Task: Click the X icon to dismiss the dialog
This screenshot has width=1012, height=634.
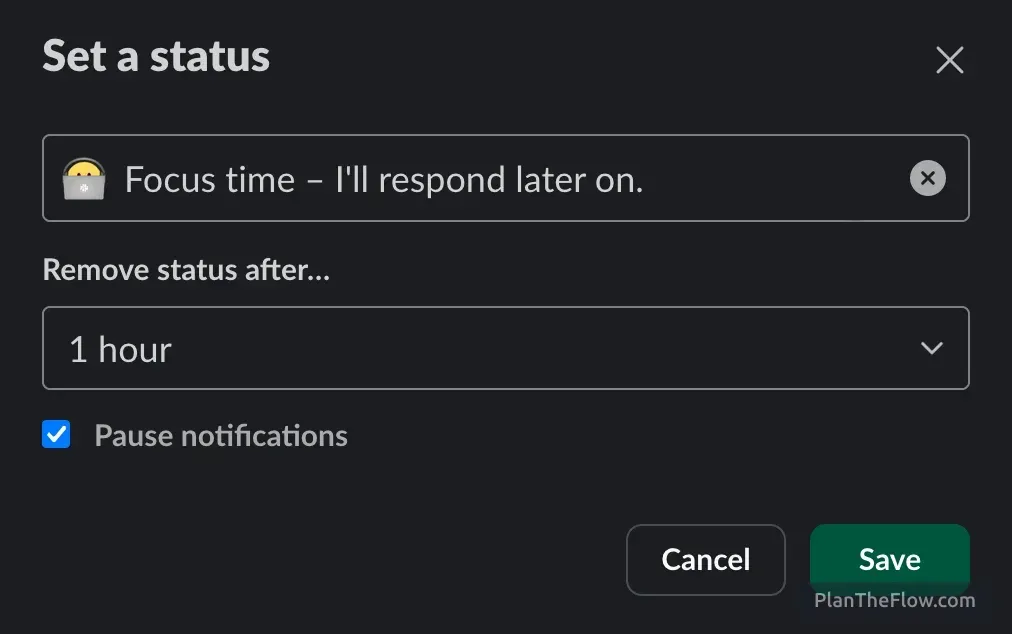Action: coord(948,60)
